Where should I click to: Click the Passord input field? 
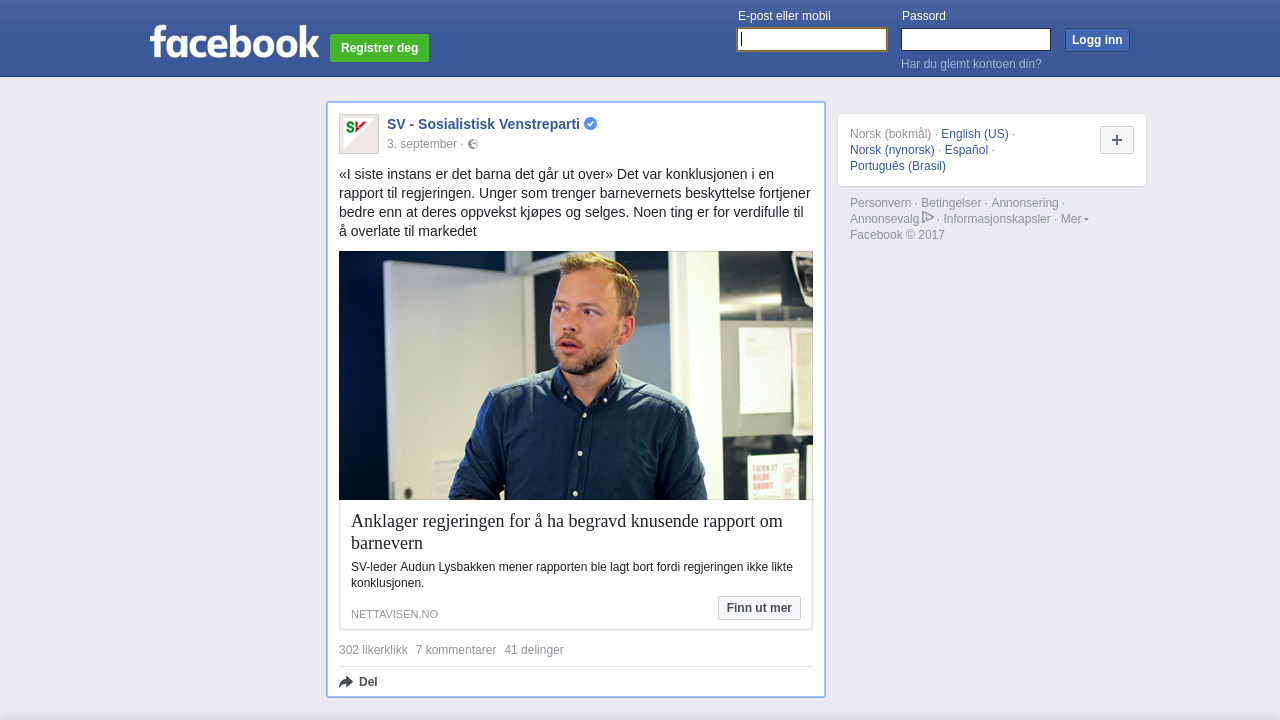[x=976, y=39]
